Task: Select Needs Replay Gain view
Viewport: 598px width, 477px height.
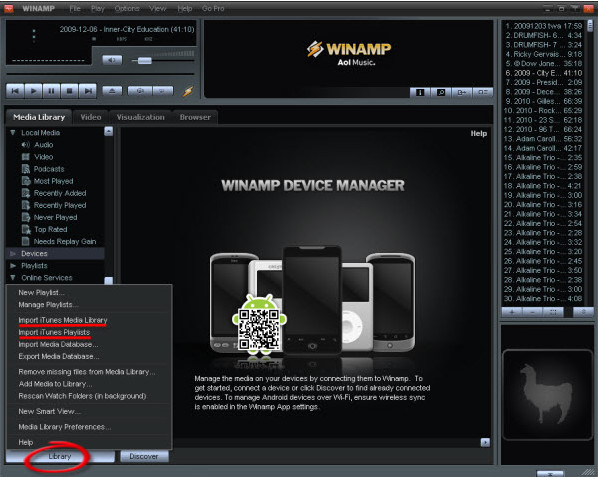Action: [64, 241]
